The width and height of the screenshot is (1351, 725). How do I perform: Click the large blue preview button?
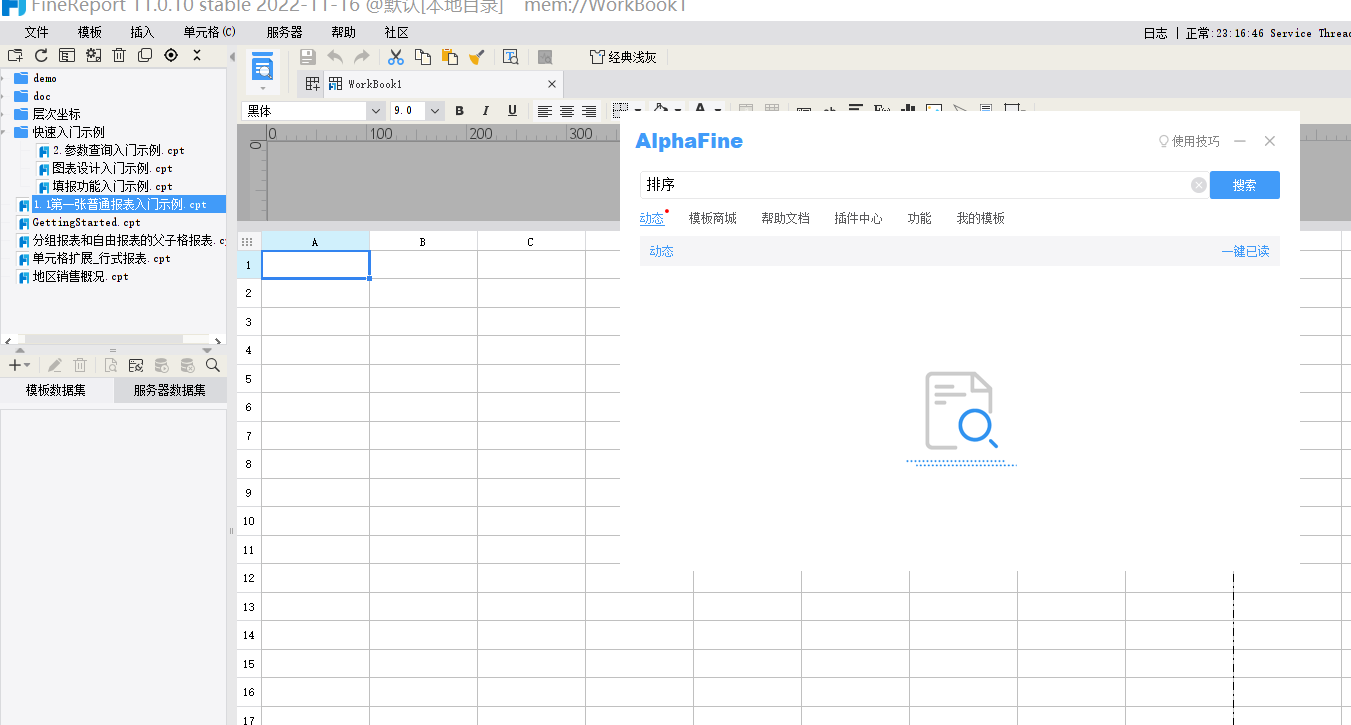[x=262, y=66]
